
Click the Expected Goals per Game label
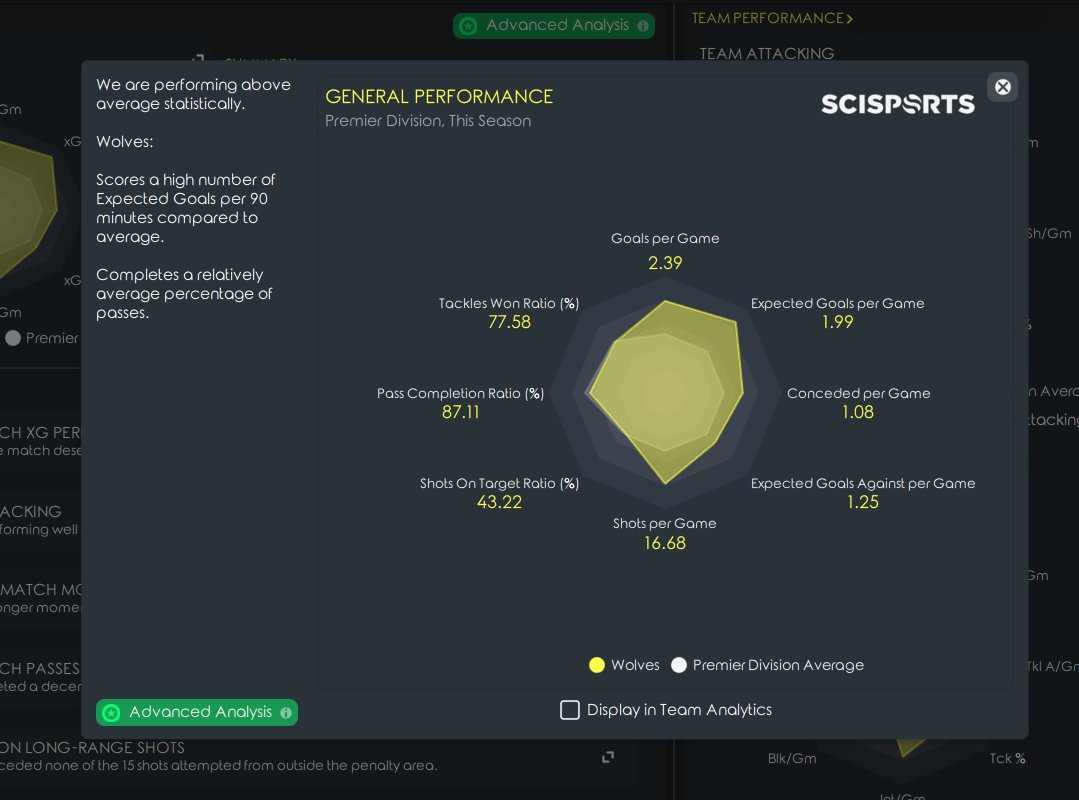[x=837, y=303]
